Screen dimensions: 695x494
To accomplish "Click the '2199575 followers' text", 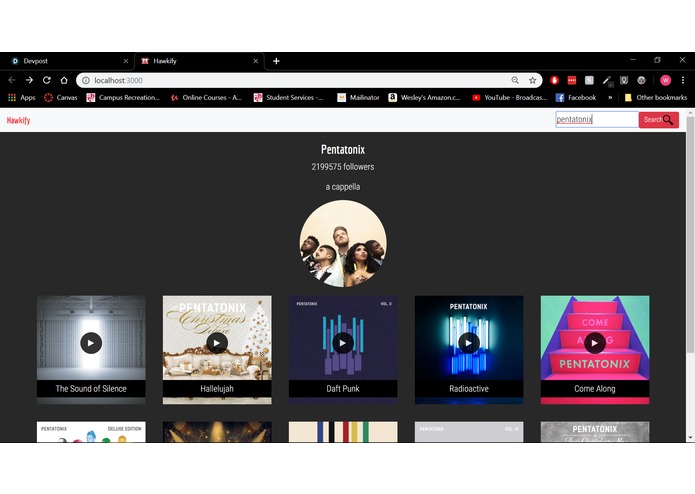I will coord(343,167).
